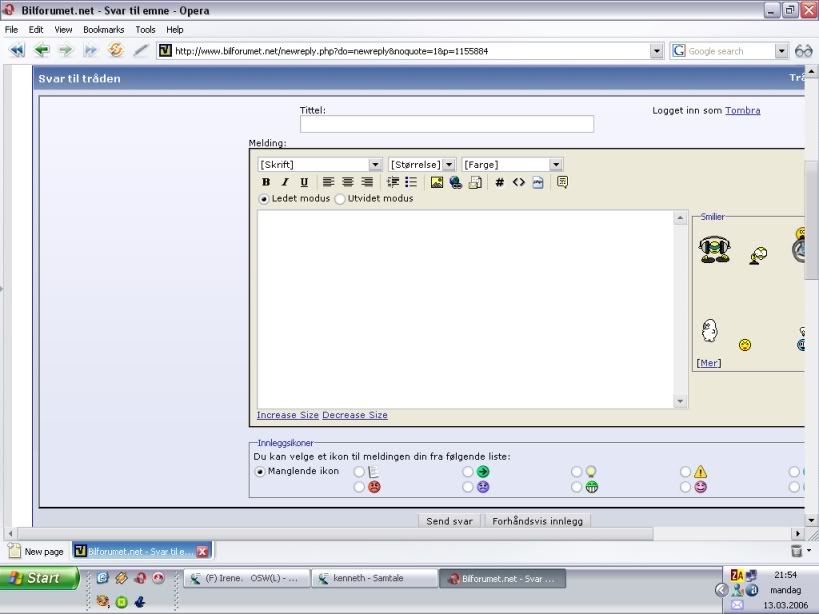Select the Ledet modus radio button

tap(264, 199)
